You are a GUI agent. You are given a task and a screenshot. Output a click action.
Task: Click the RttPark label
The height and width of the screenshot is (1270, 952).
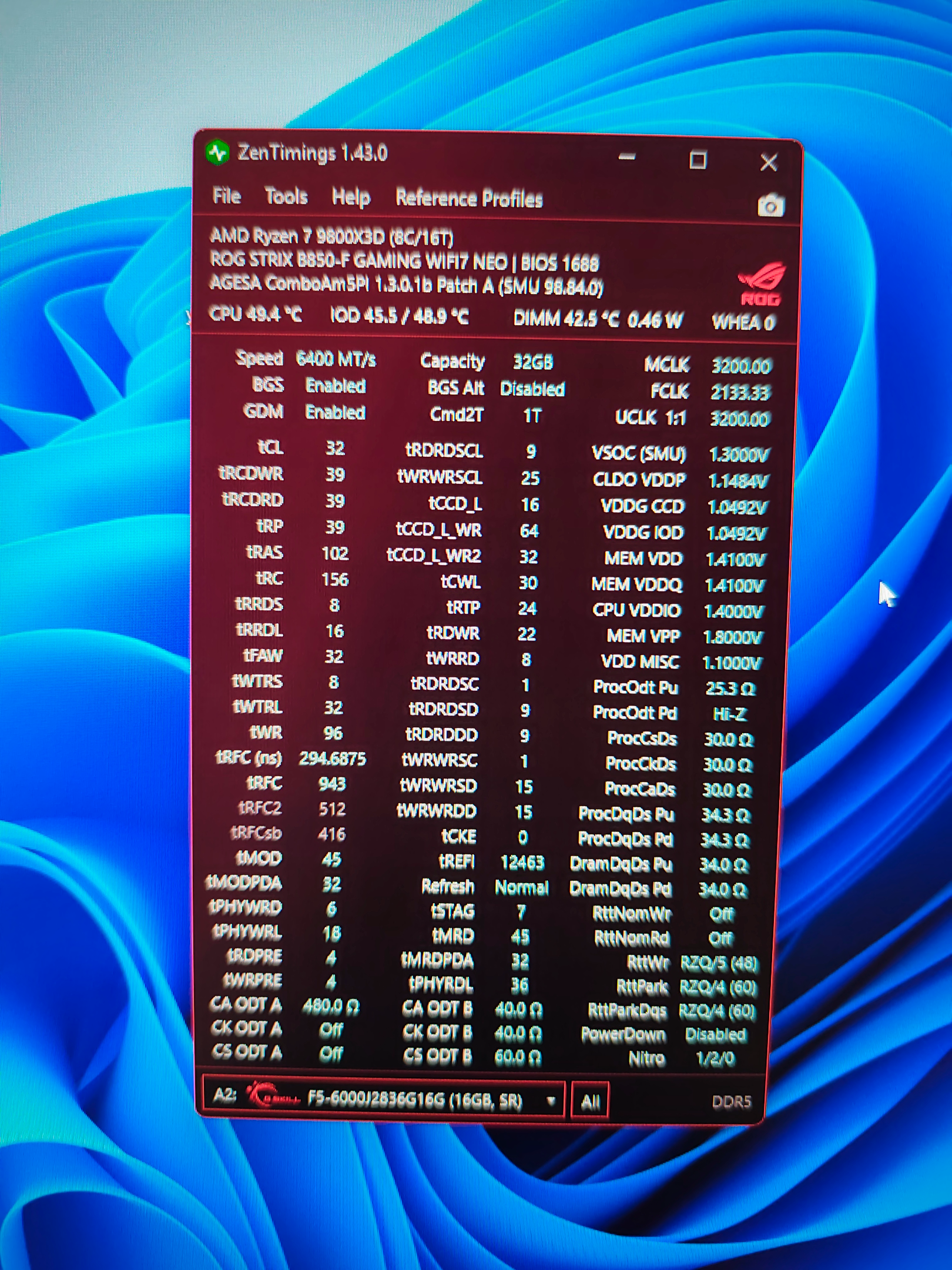(x=642, y=987)
